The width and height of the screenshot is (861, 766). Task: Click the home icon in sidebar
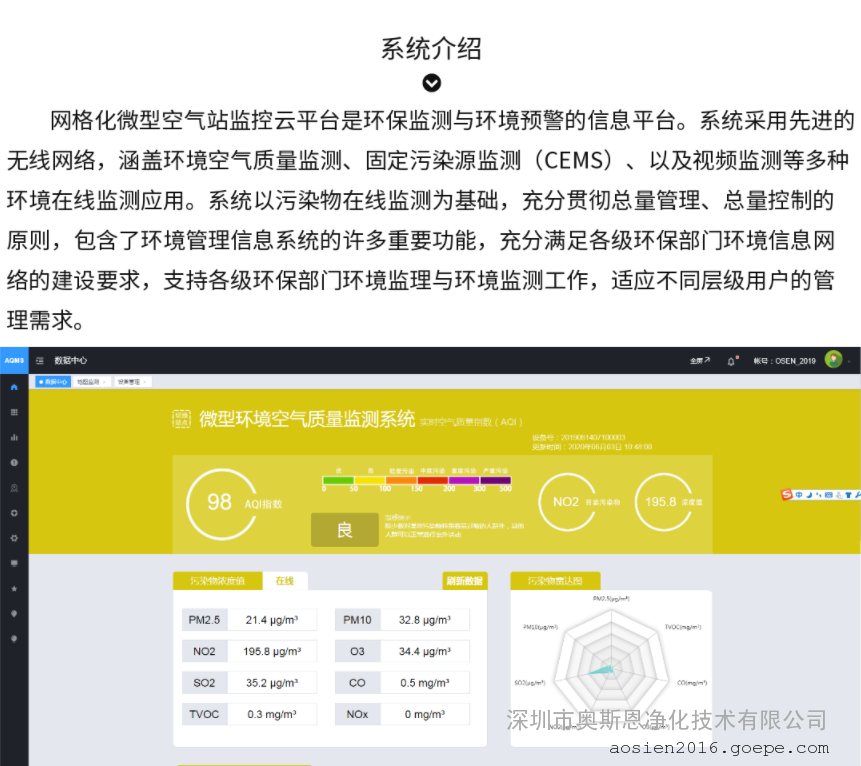point(14,386)
